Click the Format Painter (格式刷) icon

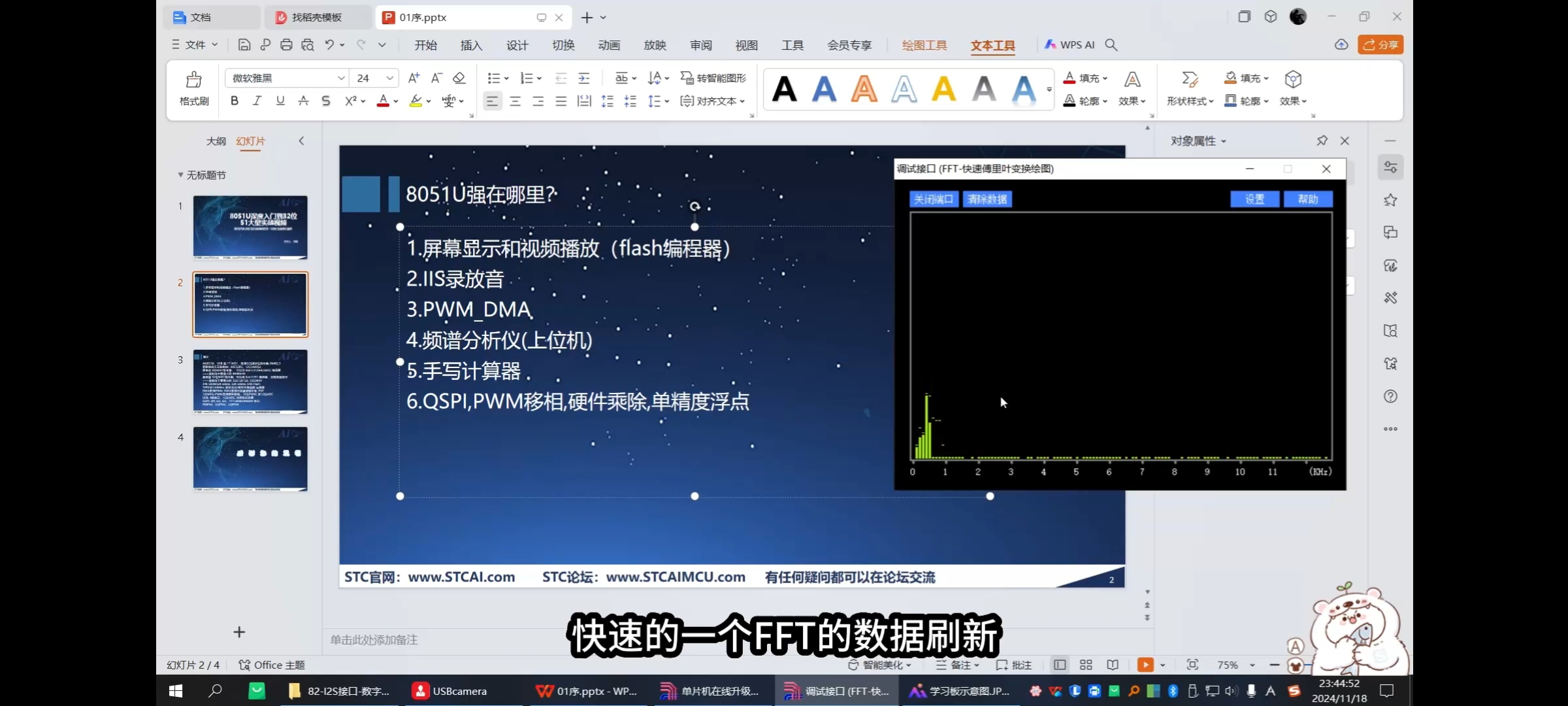pos(193,80)
